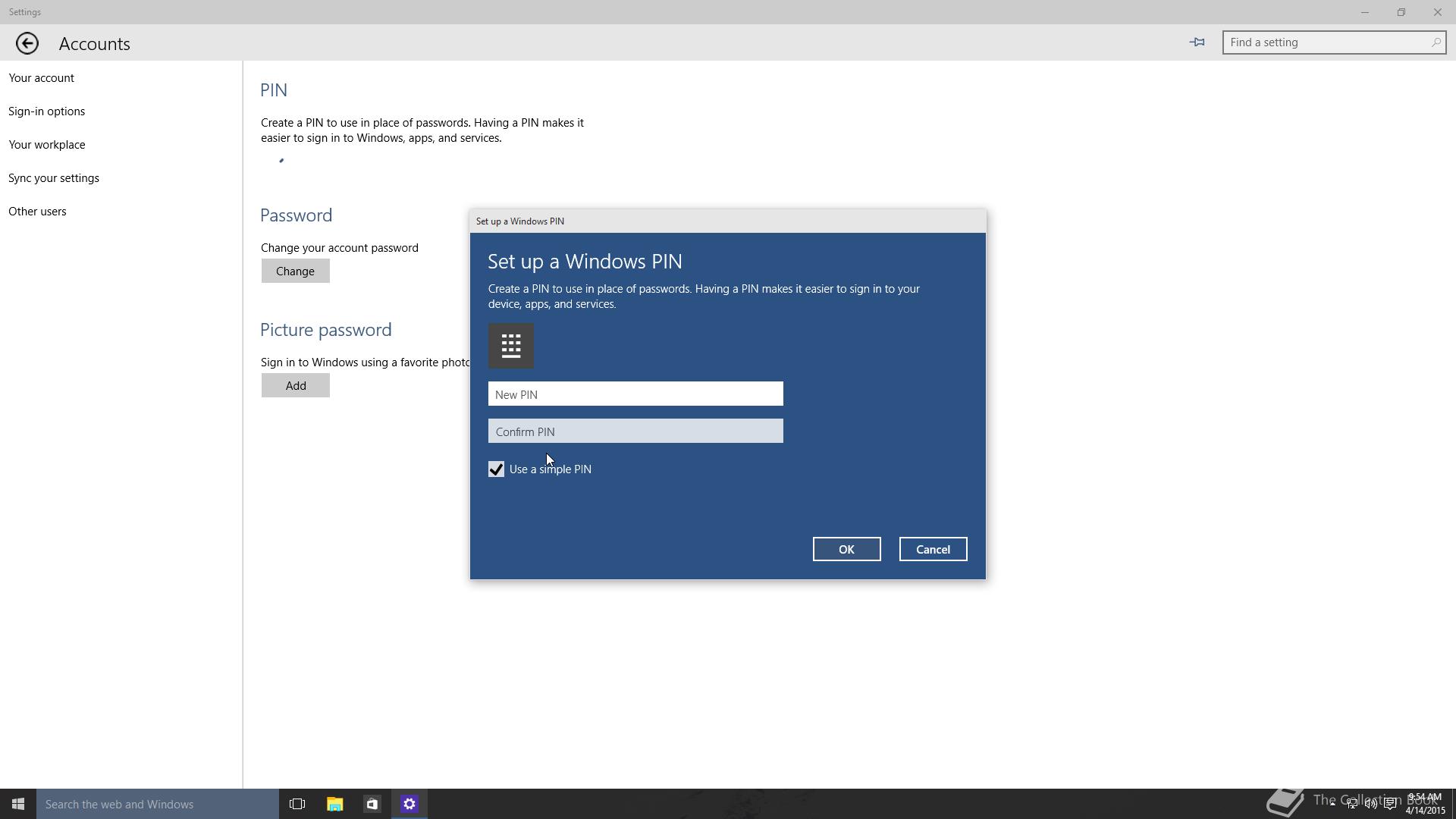Go back using the Accounts back arrow
The width and height of the screenshot is (1456, 819).
tap(27, 43)
